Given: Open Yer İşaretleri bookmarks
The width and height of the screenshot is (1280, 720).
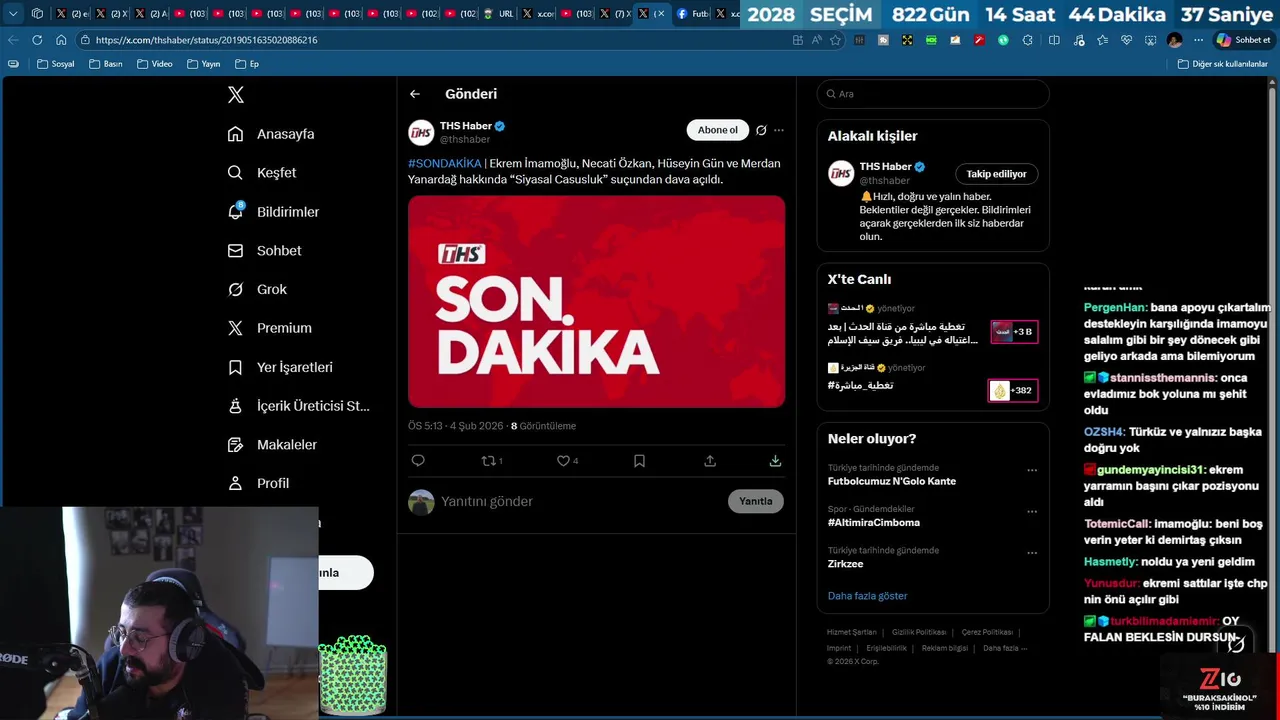Looking at the screenshot, I should pos(280,367).
